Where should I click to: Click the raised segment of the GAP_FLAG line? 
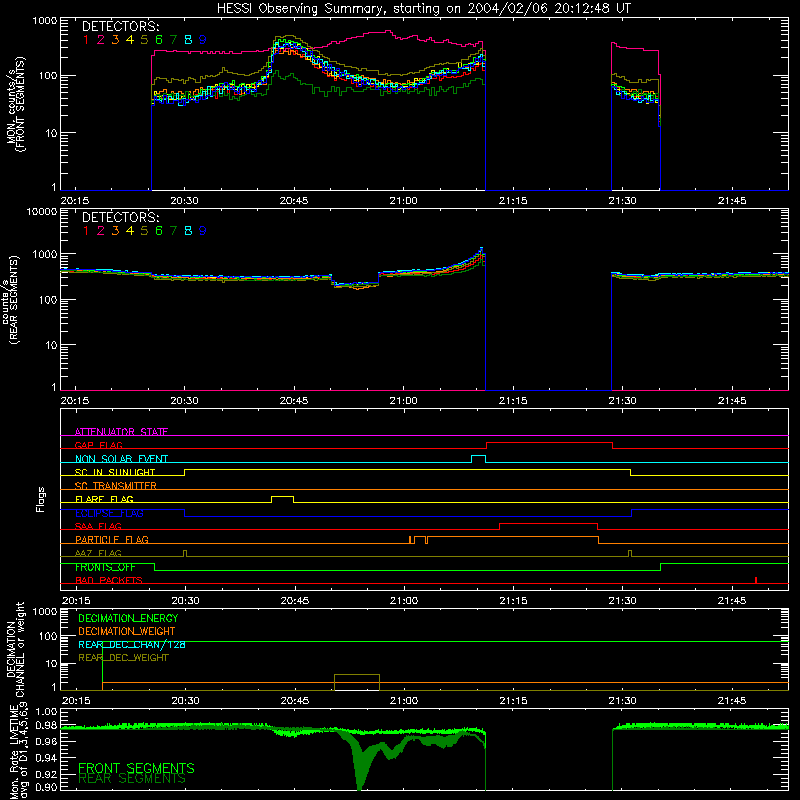549,443
